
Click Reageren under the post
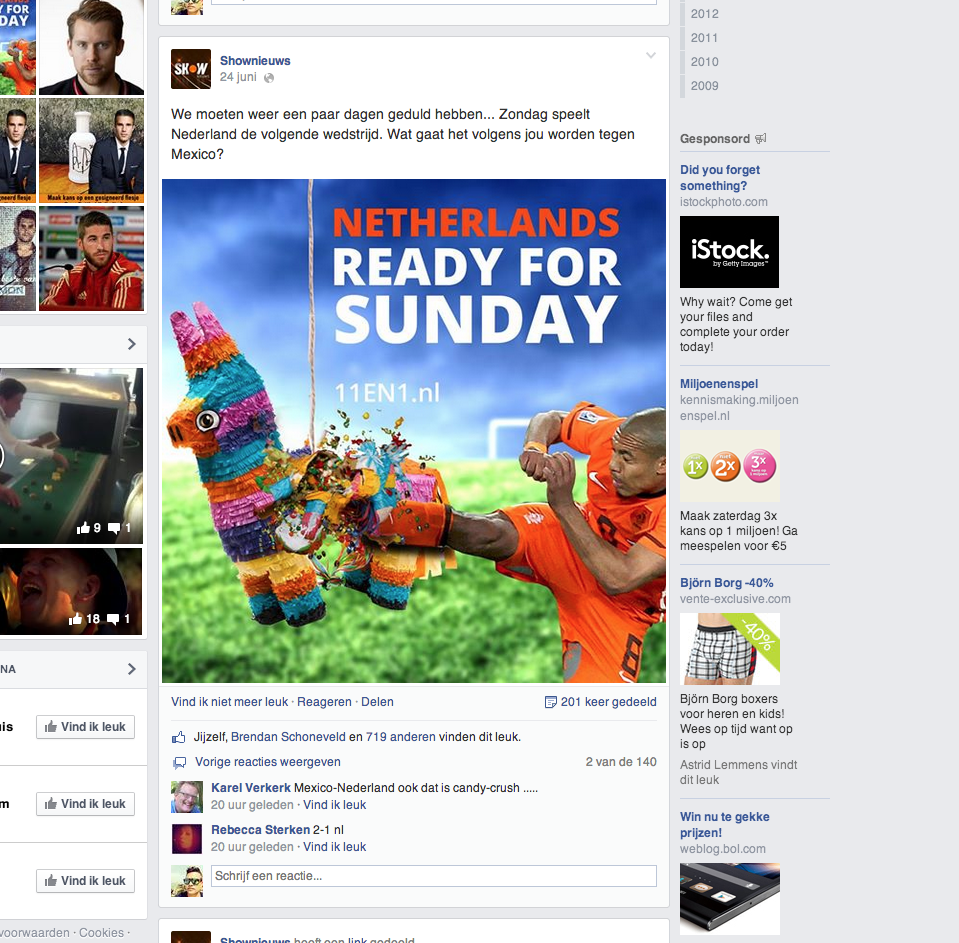(x=324, y=702)
